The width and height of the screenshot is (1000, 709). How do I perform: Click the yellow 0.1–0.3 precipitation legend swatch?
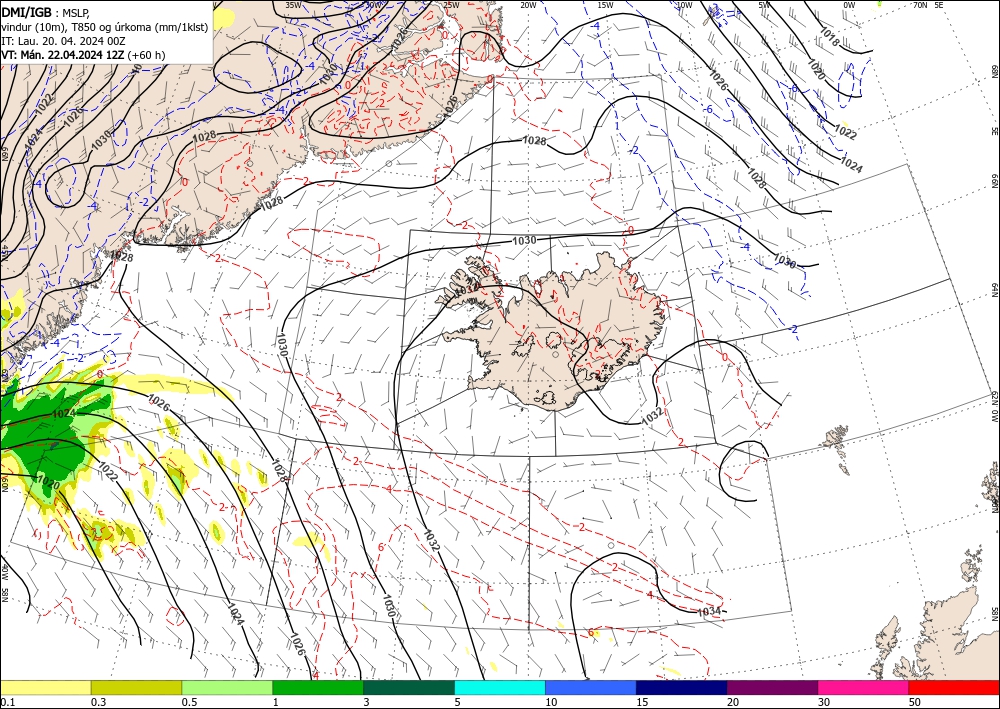click(45, 687)
